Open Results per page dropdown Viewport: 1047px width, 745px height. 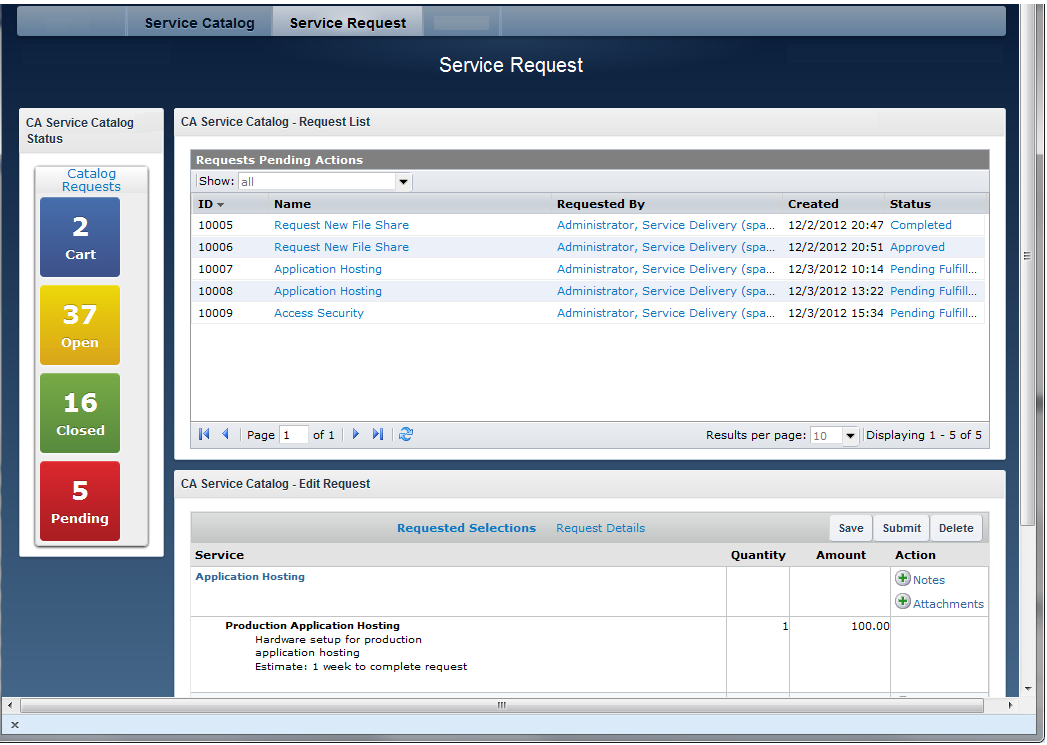tap(850, 436)
